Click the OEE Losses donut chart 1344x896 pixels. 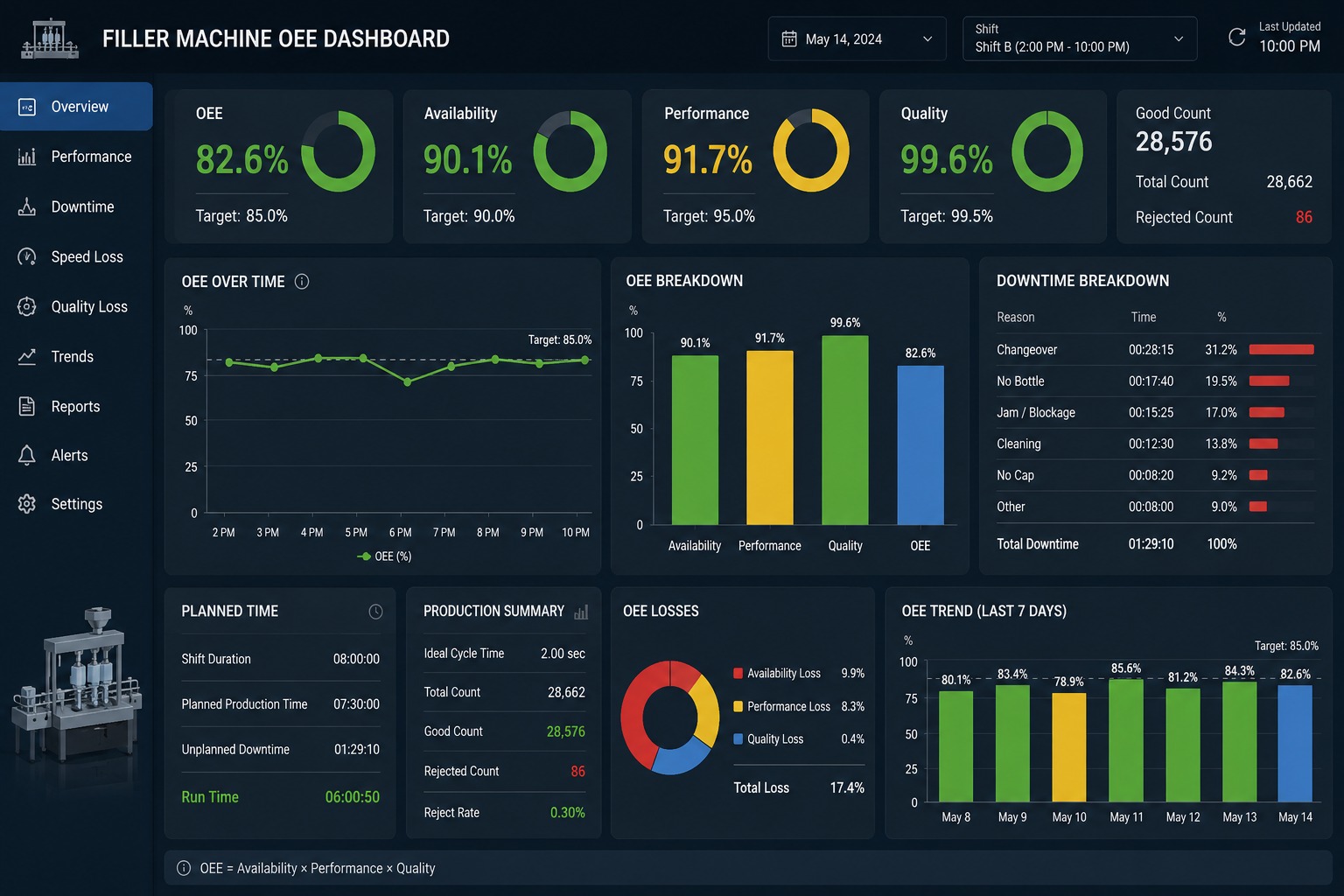click(670, 717)
